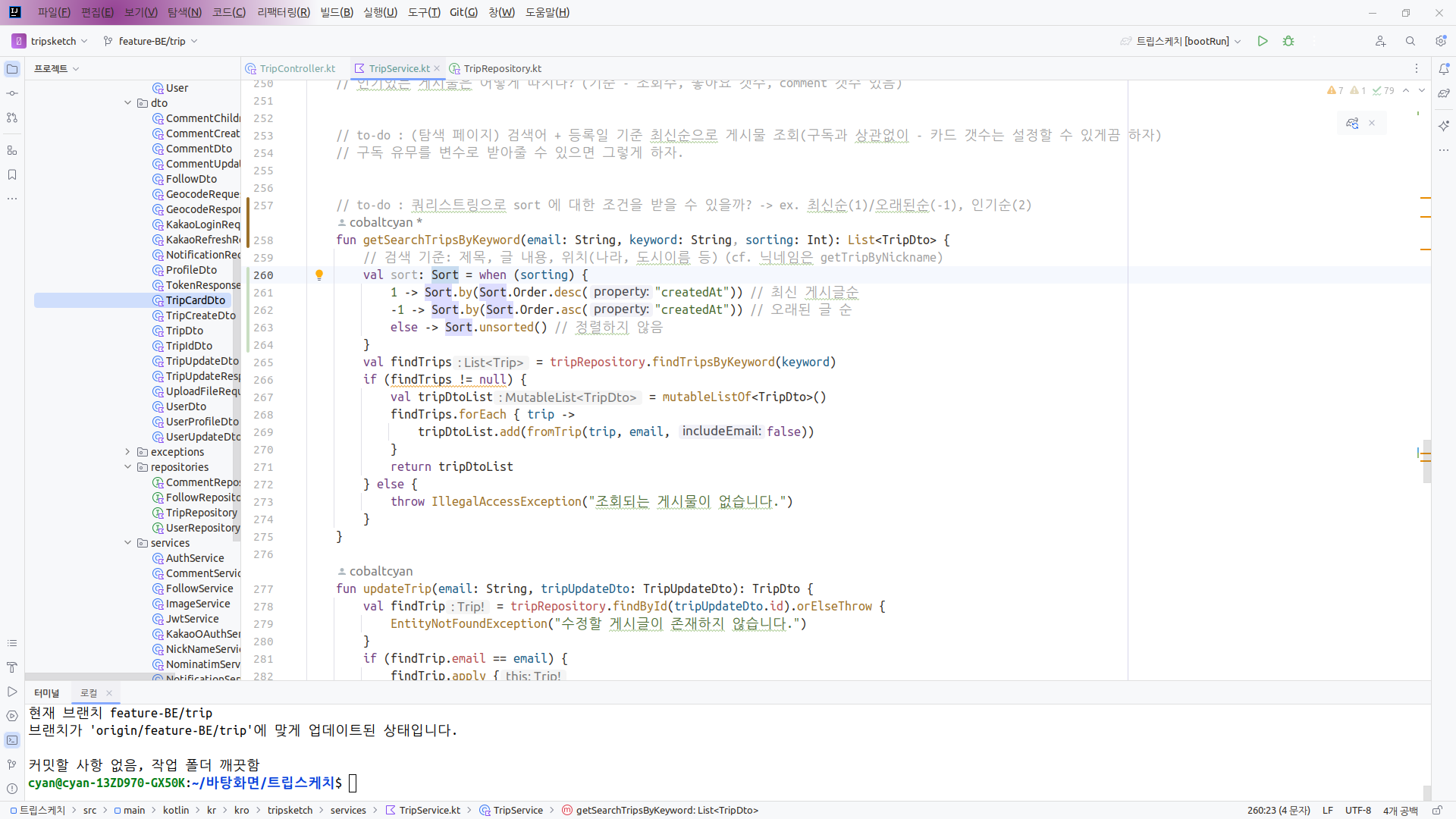Start debugging with the Debug bug icon
Image resolution: width=1456 pixels, height=819 pixels.
[x=1288, y=41]
